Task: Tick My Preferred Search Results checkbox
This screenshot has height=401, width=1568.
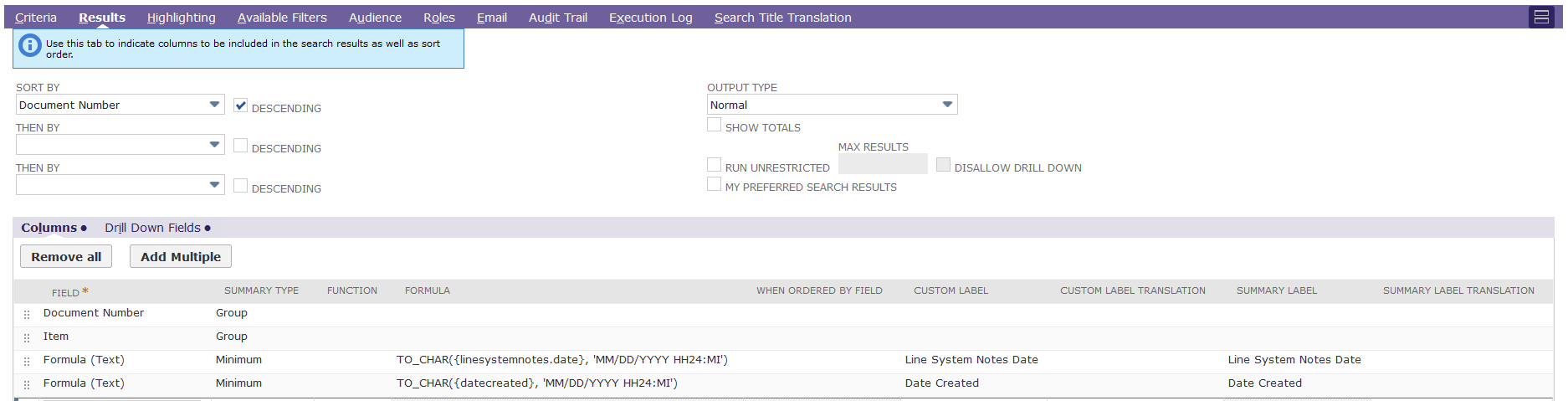Action: click(714, 184)
